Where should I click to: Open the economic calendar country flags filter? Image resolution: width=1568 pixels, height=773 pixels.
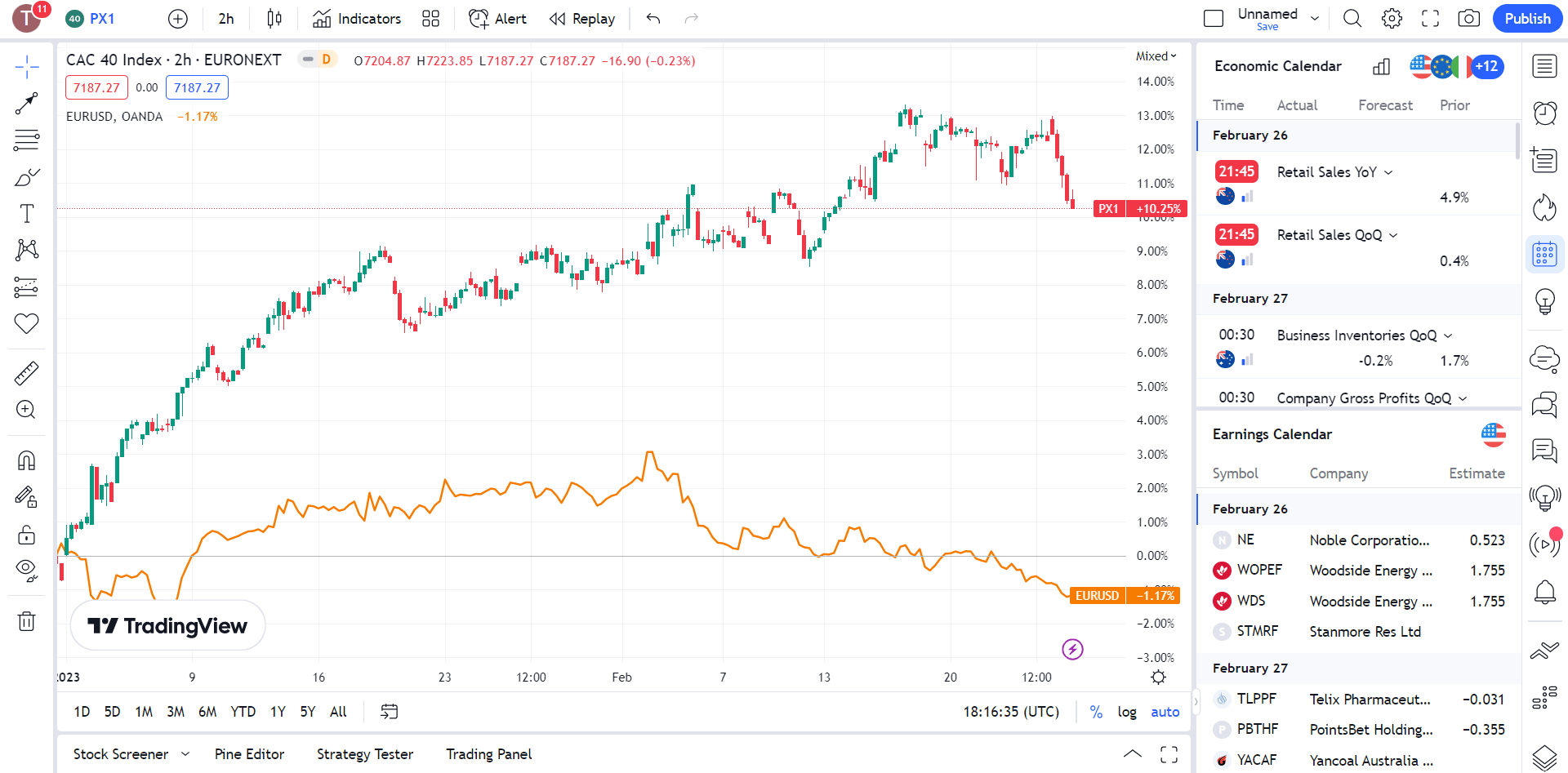coord(1457,66)
